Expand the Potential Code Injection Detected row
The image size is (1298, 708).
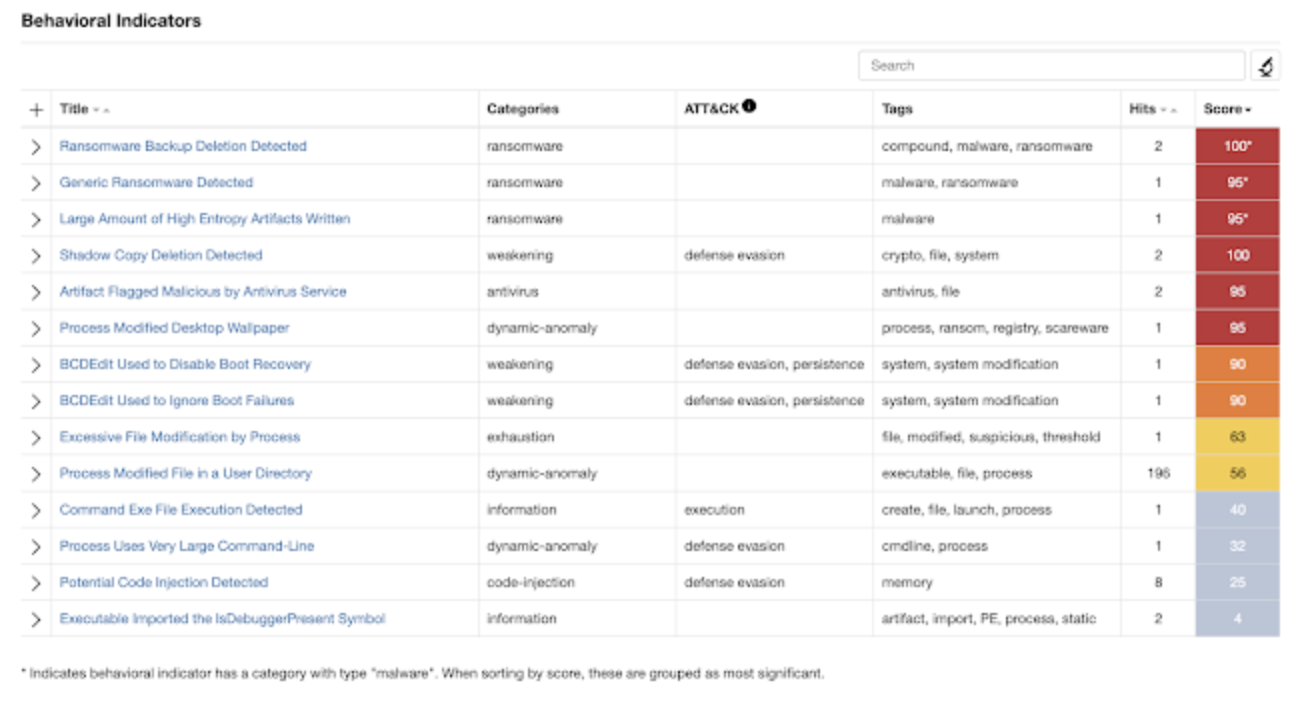[x=36, y=583]
